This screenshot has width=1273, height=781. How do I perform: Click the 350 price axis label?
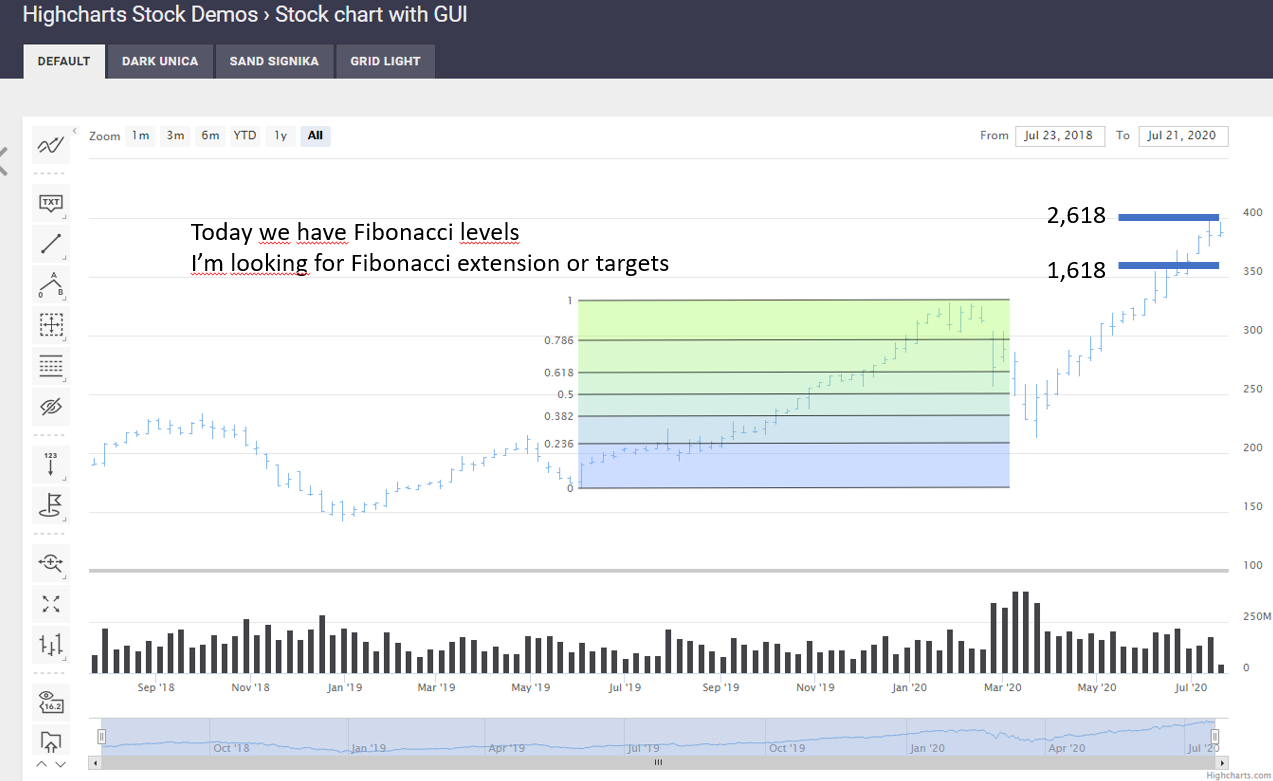(x=1252, y=271)
